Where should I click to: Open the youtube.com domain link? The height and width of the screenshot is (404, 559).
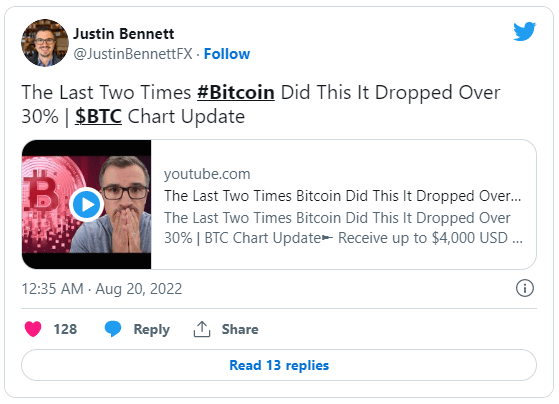[x=207, y=174]
